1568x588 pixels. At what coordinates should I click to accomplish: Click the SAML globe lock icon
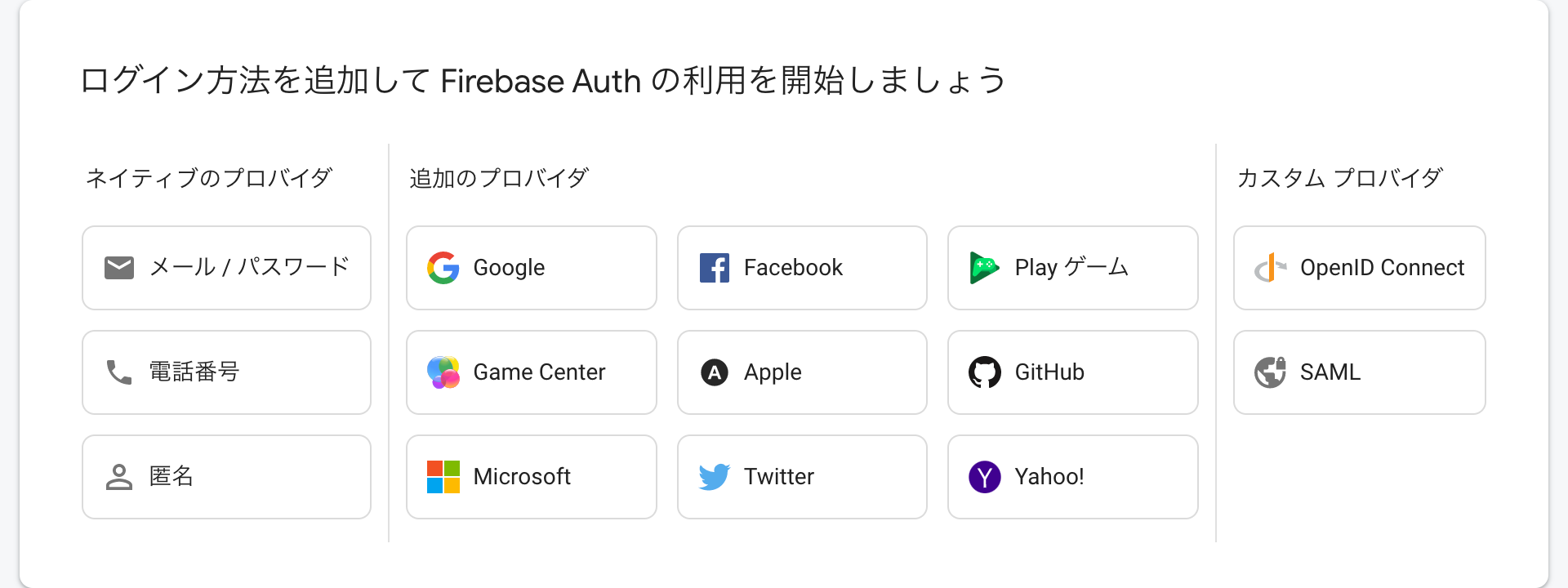[1270, 372]
